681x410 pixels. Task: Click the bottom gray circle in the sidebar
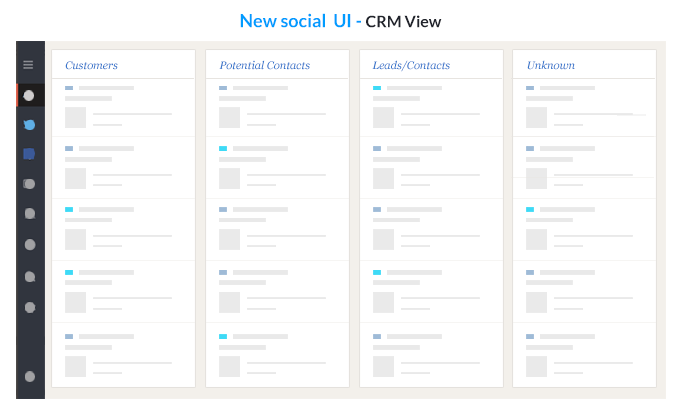29,376
